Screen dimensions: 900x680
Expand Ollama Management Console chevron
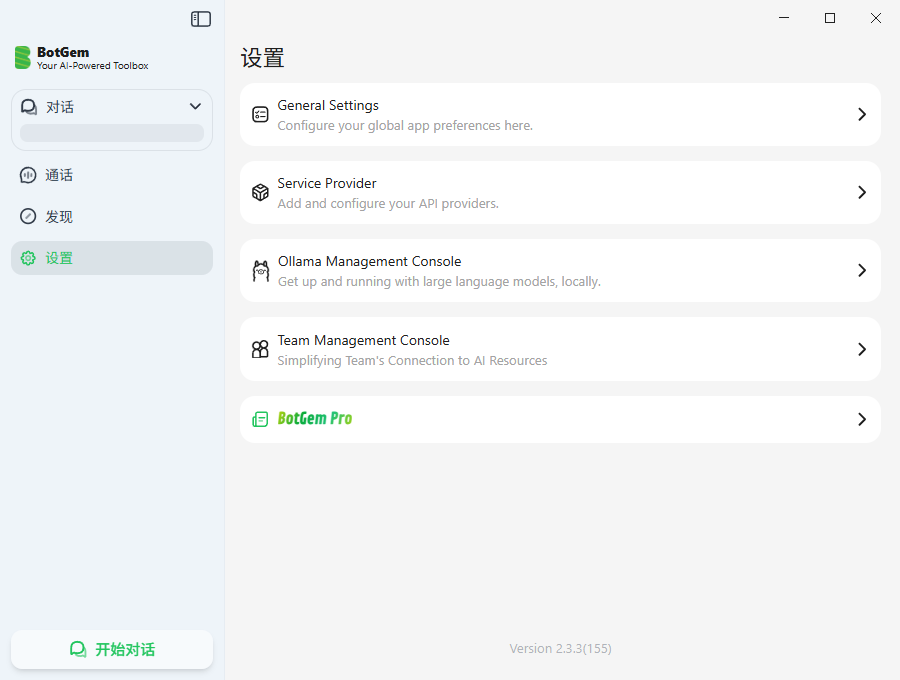tap(862, 270)
